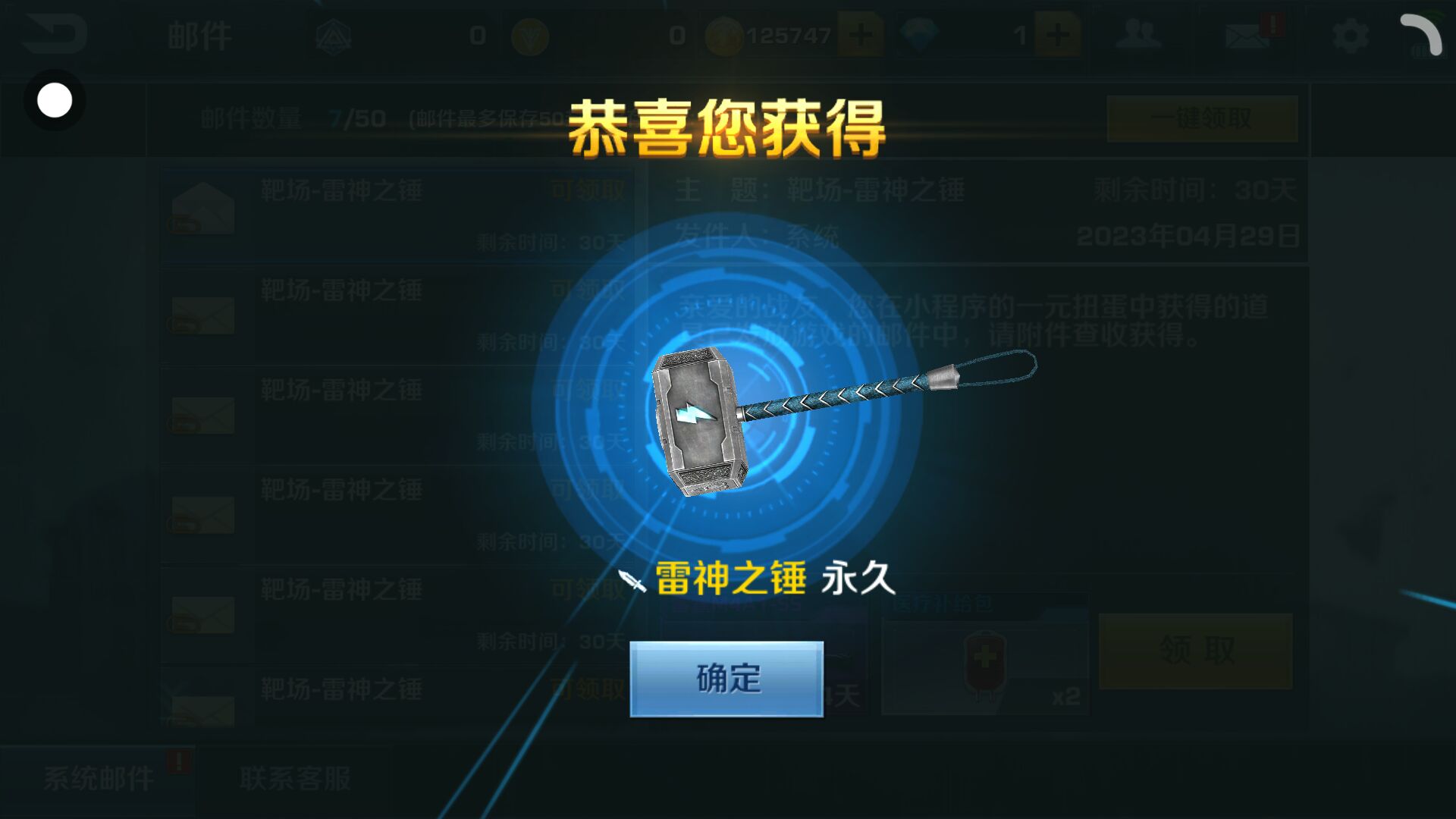This screenshot has width=1456, height=819.
Task: Open 联系客服 tab
Action: tap(295, 779)
